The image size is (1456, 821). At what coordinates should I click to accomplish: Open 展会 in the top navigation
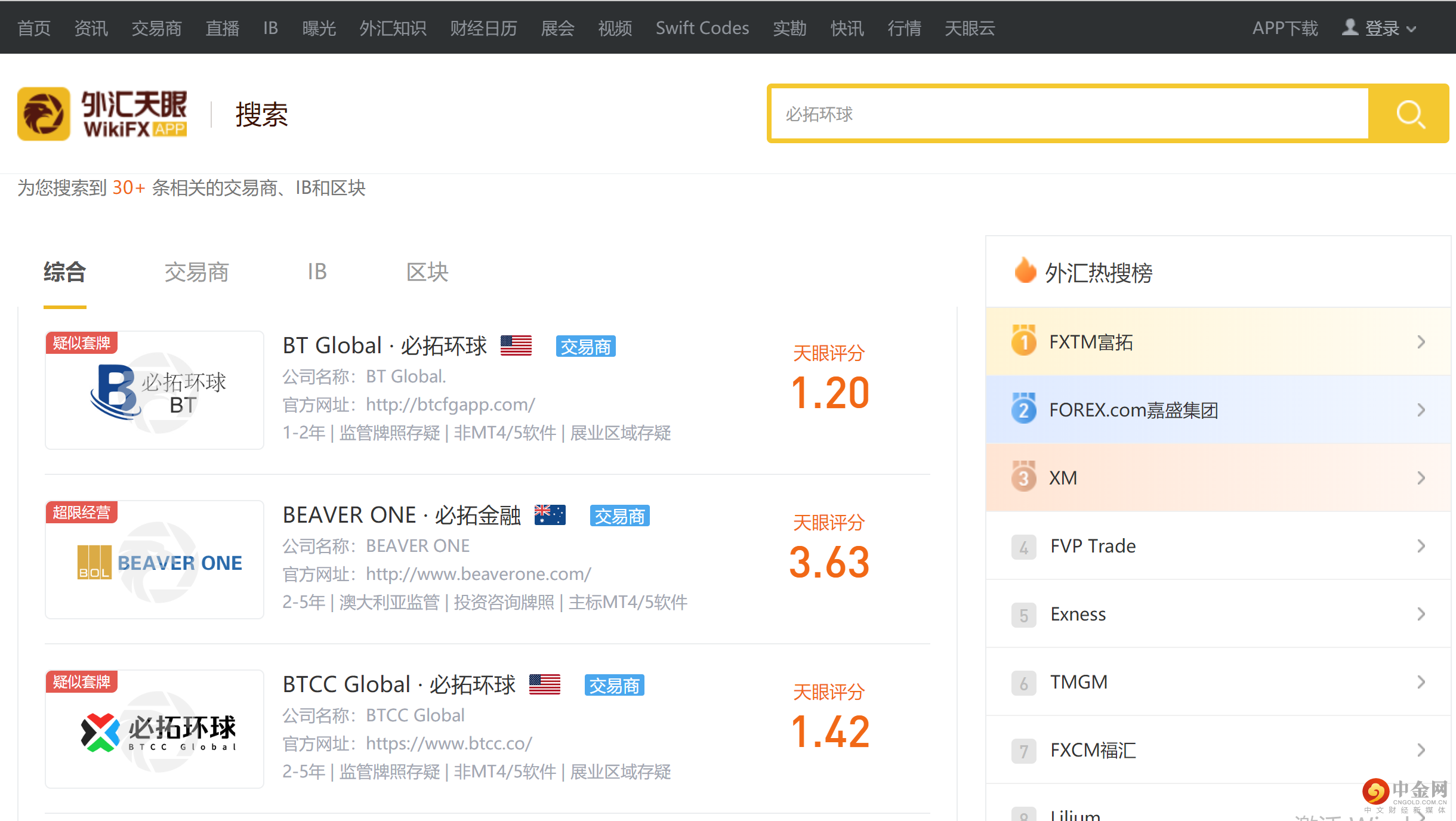tap(558, 28)
